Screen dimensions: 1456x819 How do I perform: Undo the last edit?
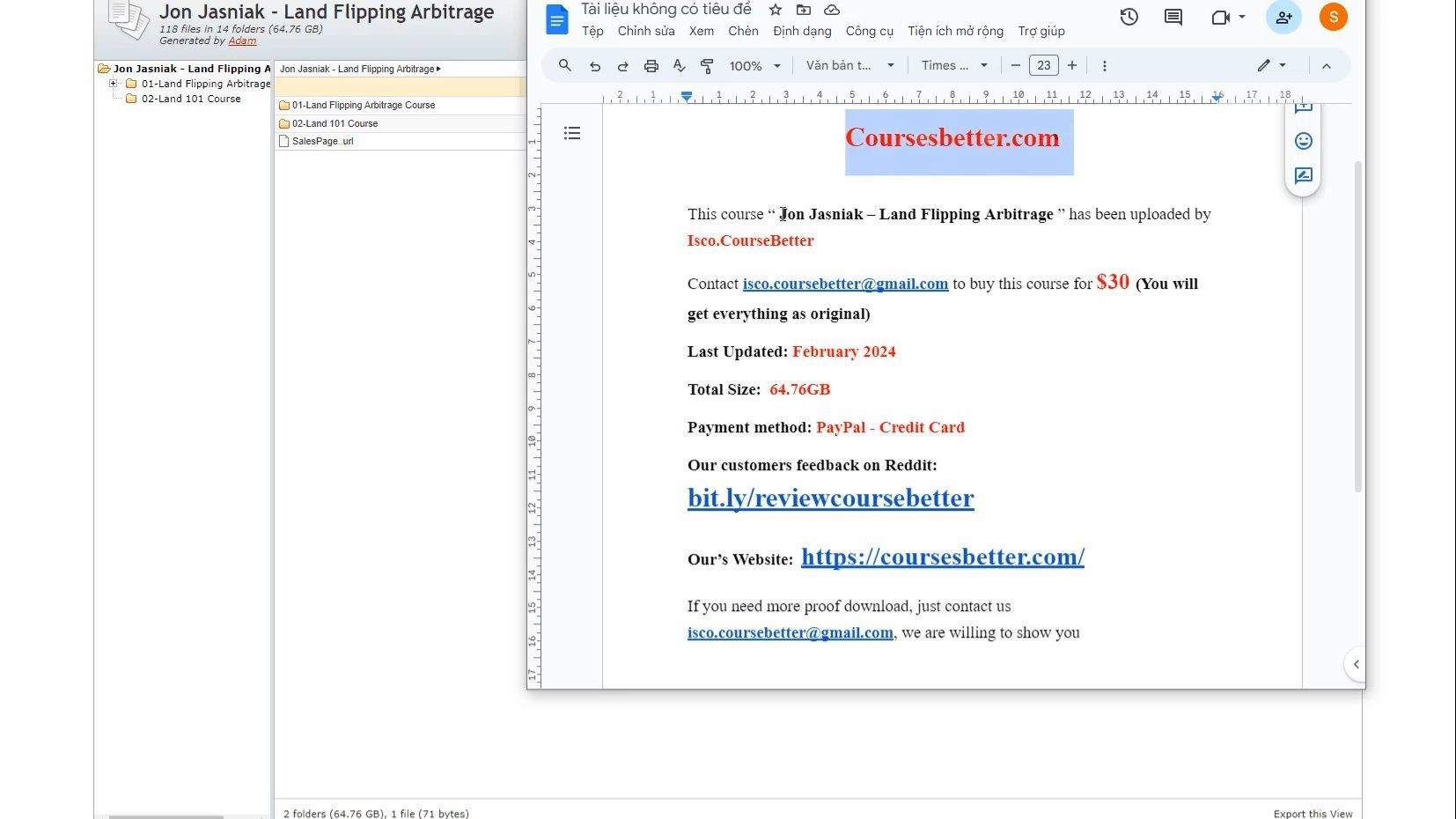click(595, 66)
